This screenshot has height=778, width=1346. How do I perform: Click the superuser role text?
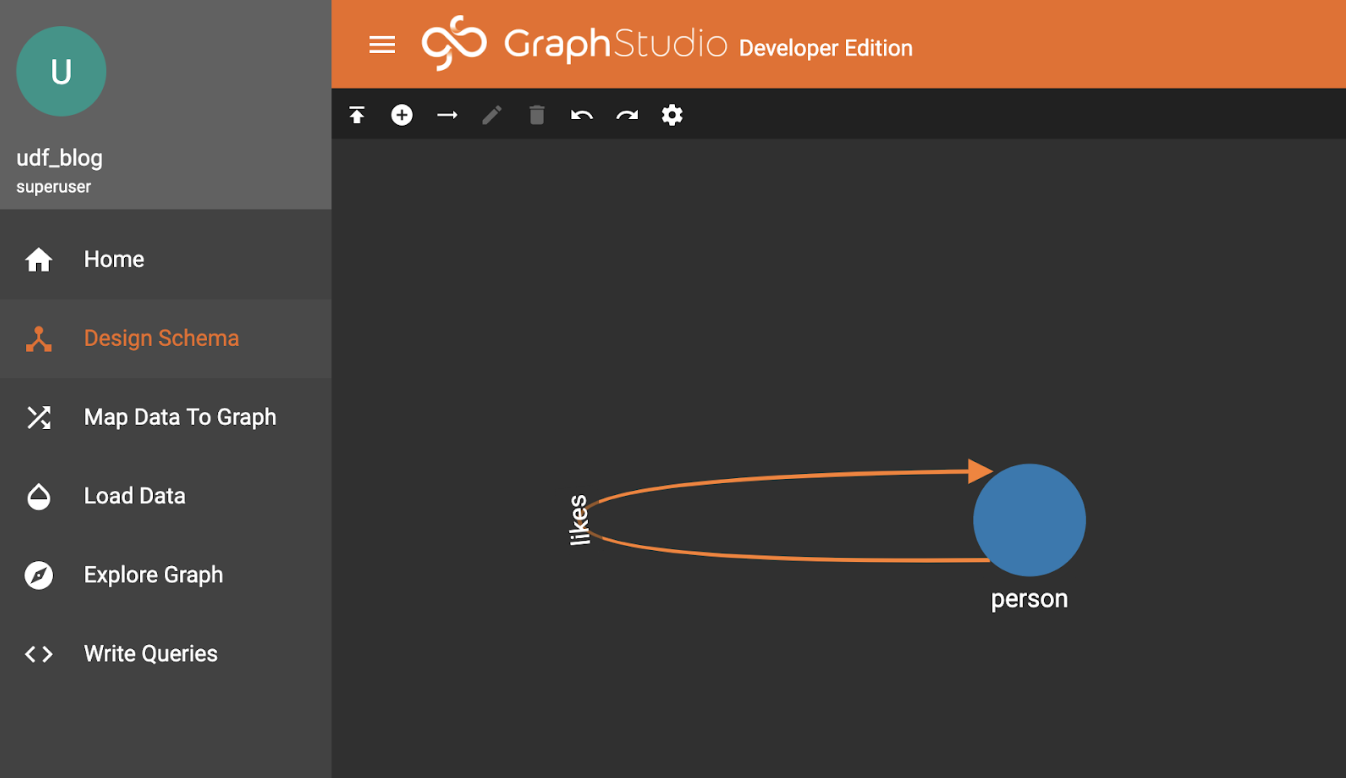53,187
